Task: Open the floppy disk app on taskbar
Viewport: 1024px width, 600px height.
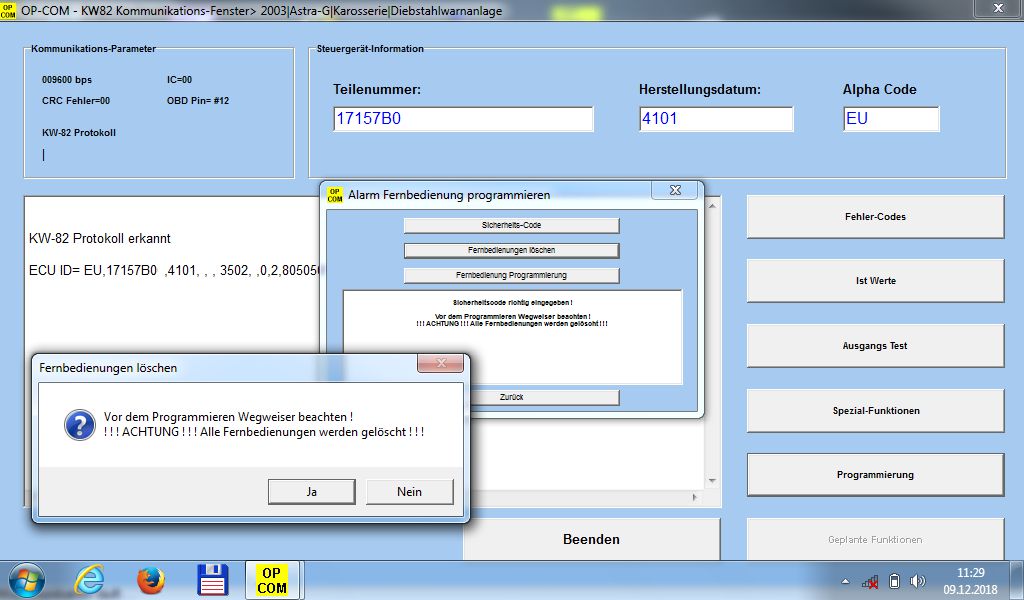Action: pos(212,580)
